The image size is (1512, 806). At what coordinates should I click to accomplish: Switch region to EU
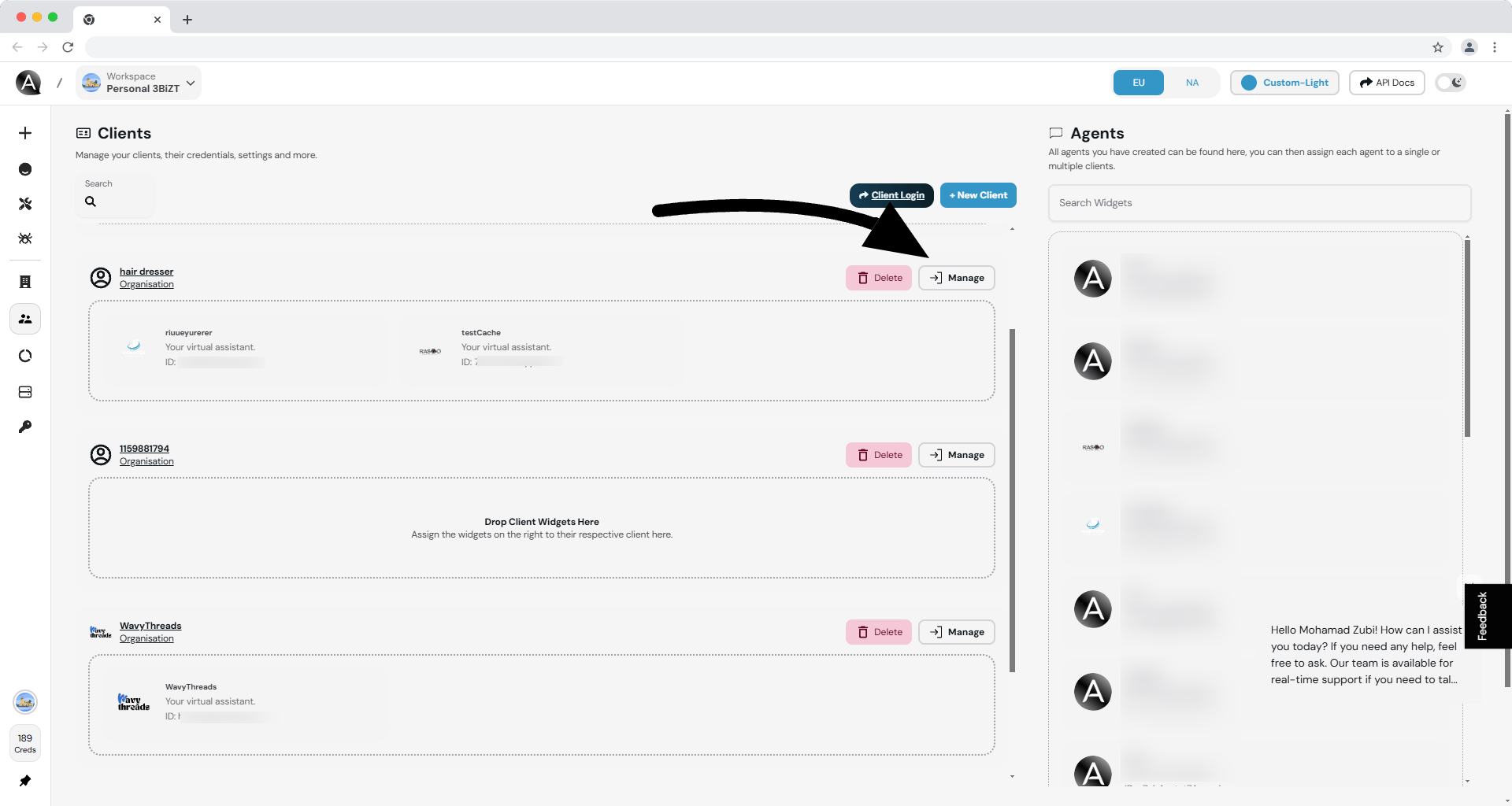[x=1139, y=83]
